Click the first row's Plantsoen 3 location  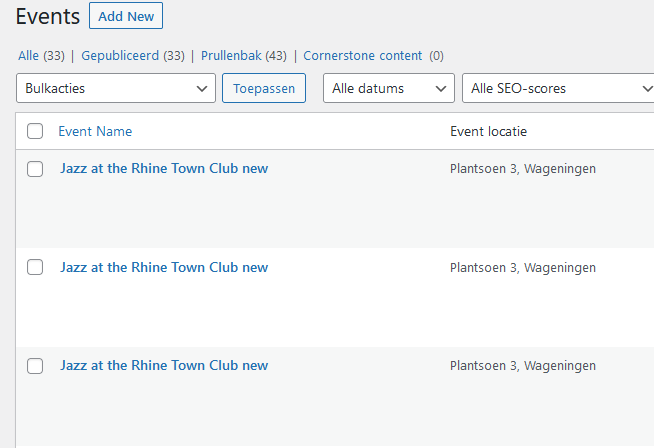[x=523, y=169]
